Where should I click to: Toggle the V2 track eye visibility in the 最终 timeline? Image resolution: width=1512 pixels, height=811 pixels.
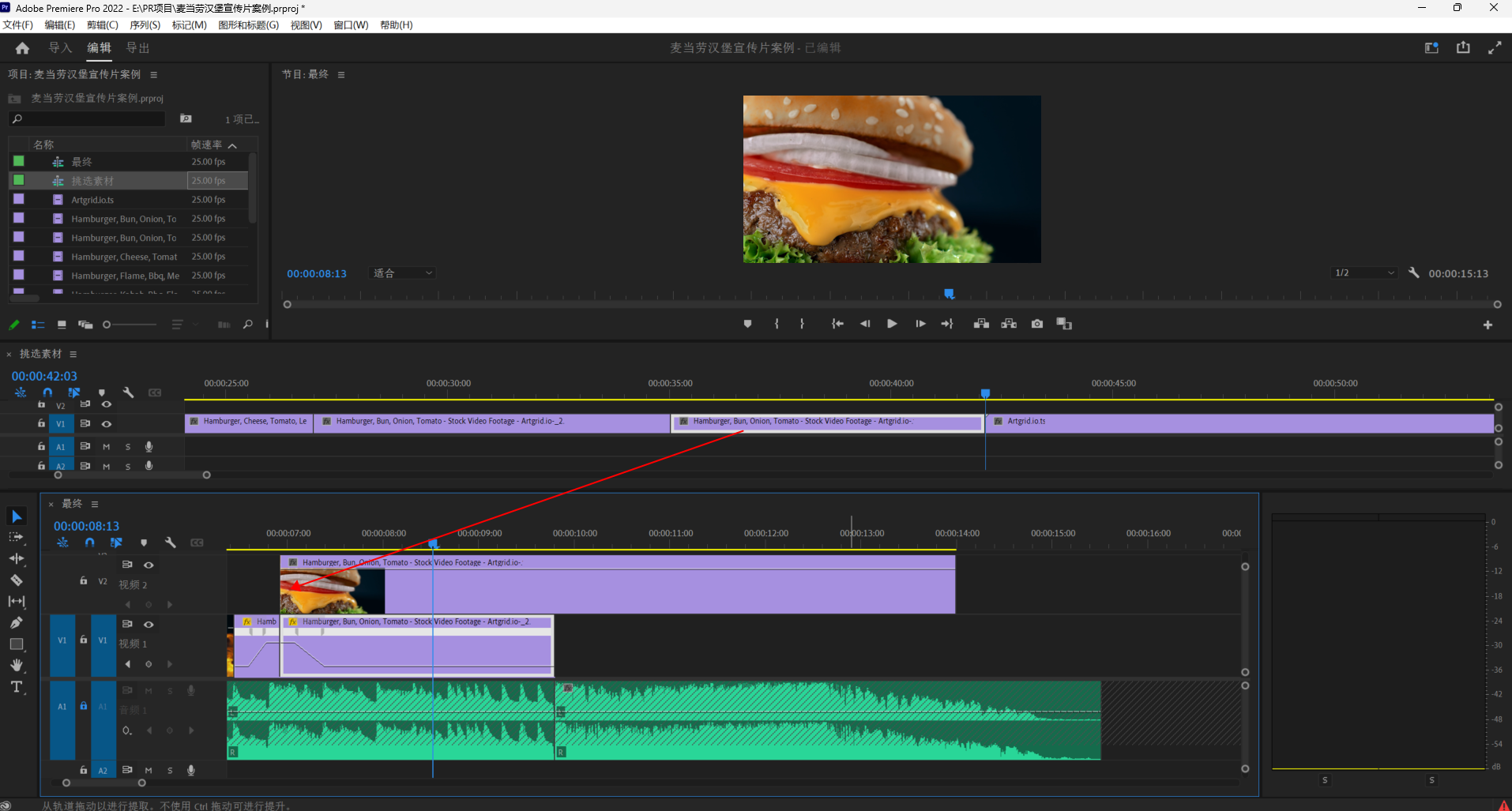149,565
